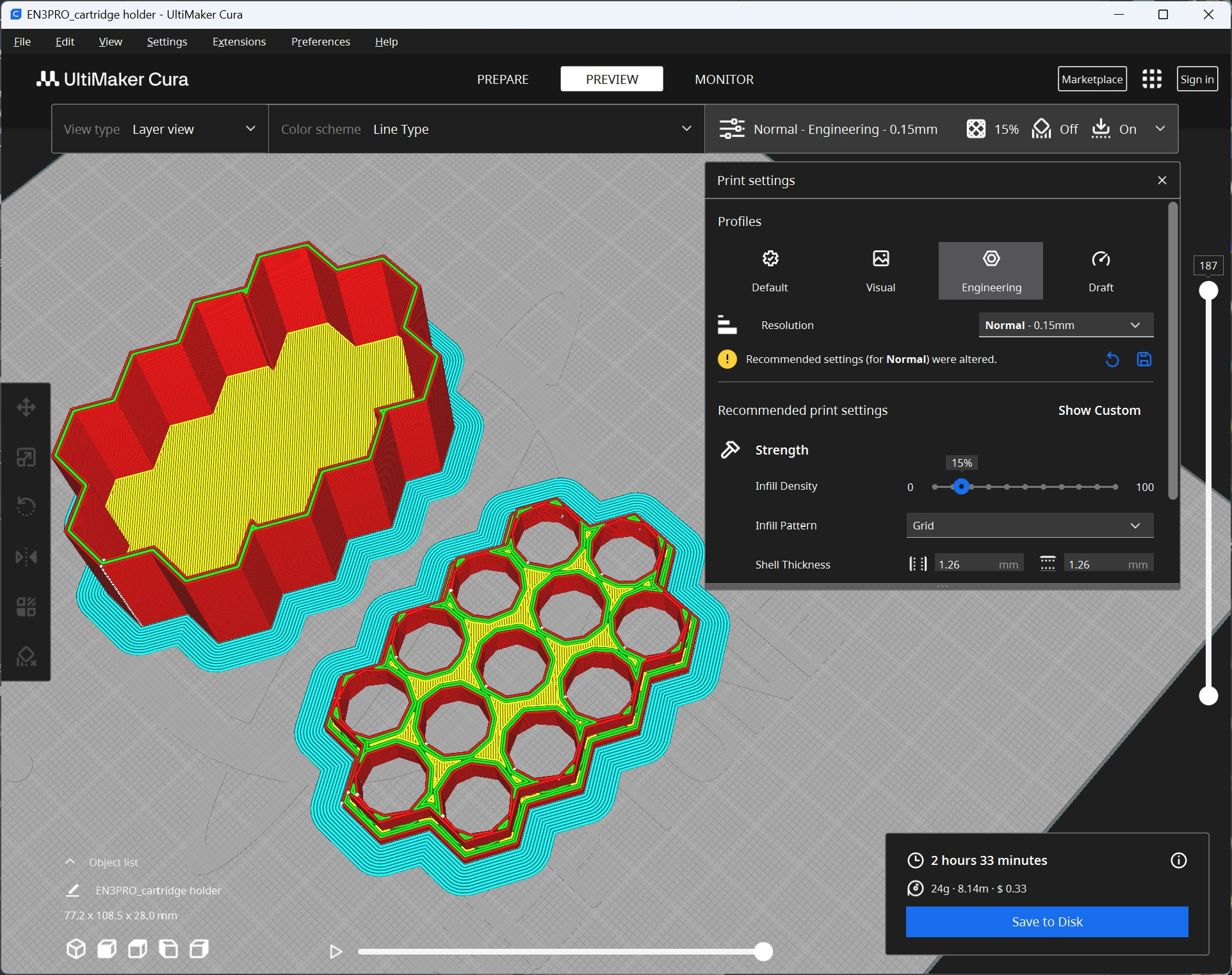Click the top/bottom thickness 1.26 mm field
The width and height of the screenshot is (1232, 975).
(x=1108, y=564)
